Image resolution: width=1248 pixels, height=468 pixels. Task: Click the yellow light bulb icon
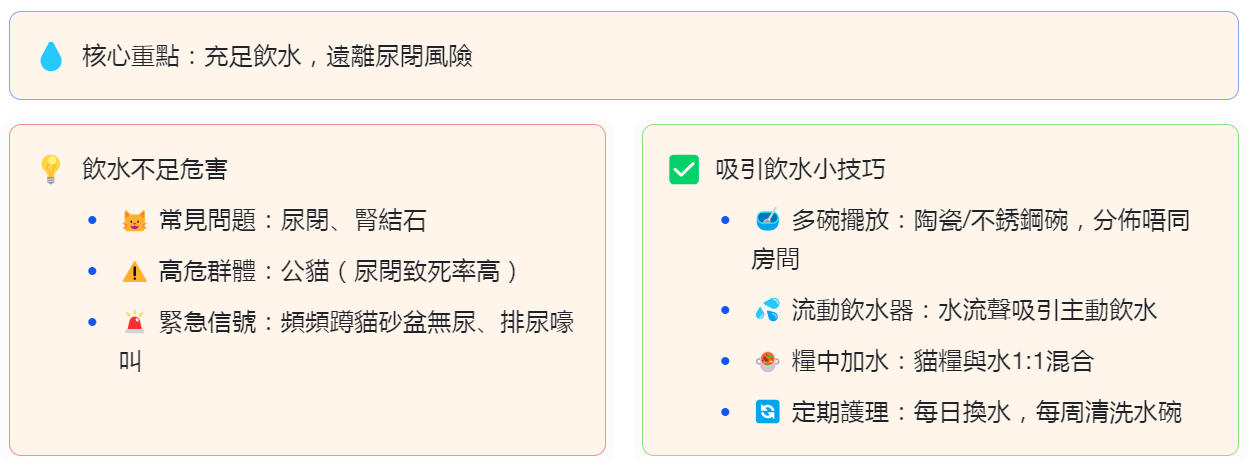pyautogui.click(x=50, y=169)
